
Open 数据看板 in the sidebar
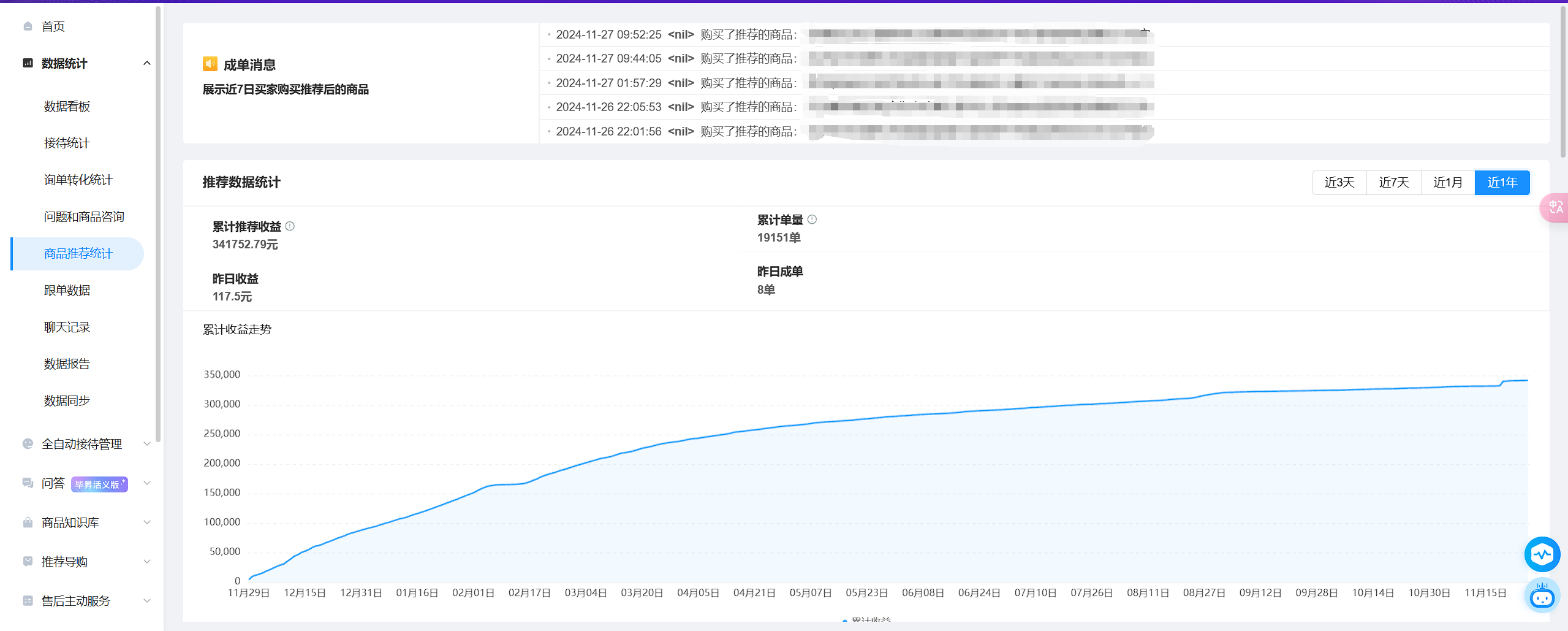[67, 106]
